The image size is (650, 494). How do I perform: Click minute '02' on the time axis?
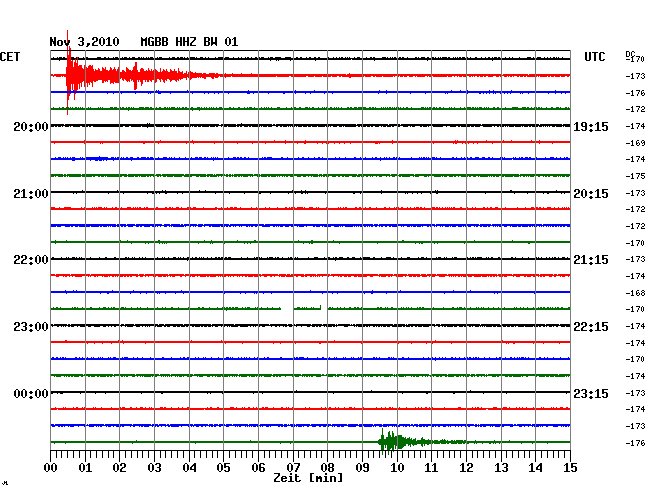click(x=119, y=467)
